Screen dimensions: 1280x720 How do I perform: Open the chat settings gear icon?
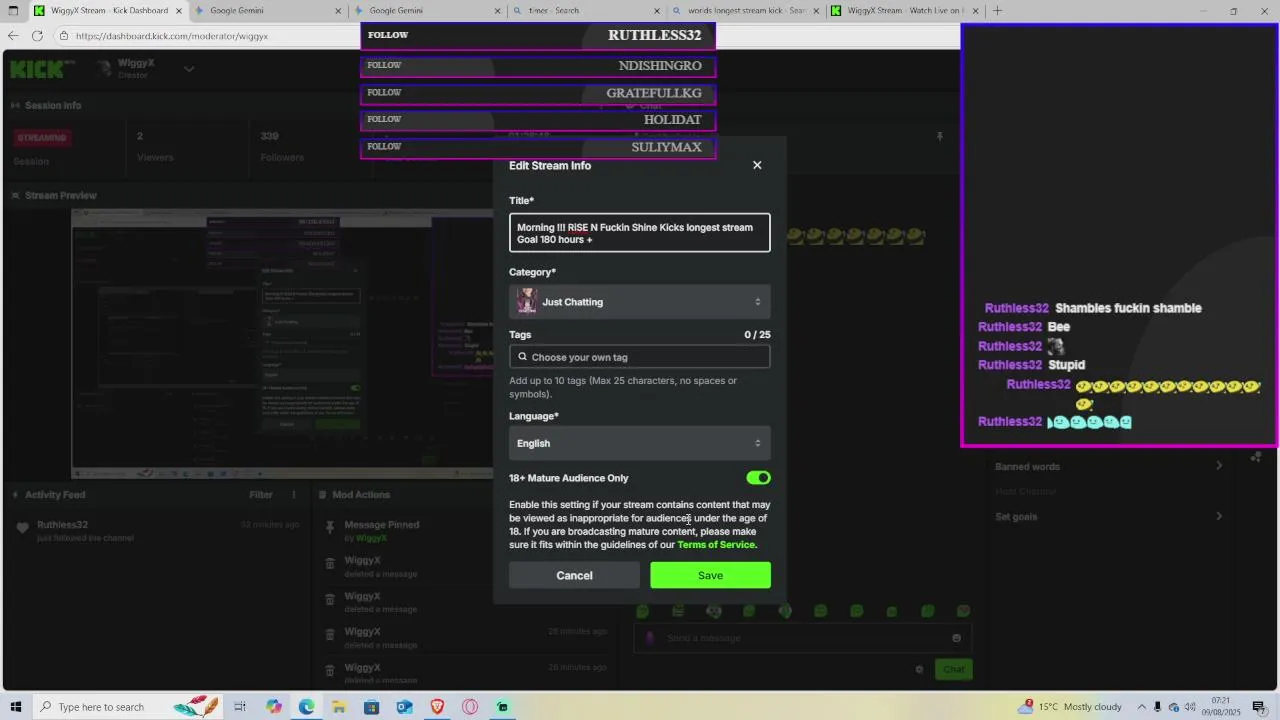click(919, 669)
